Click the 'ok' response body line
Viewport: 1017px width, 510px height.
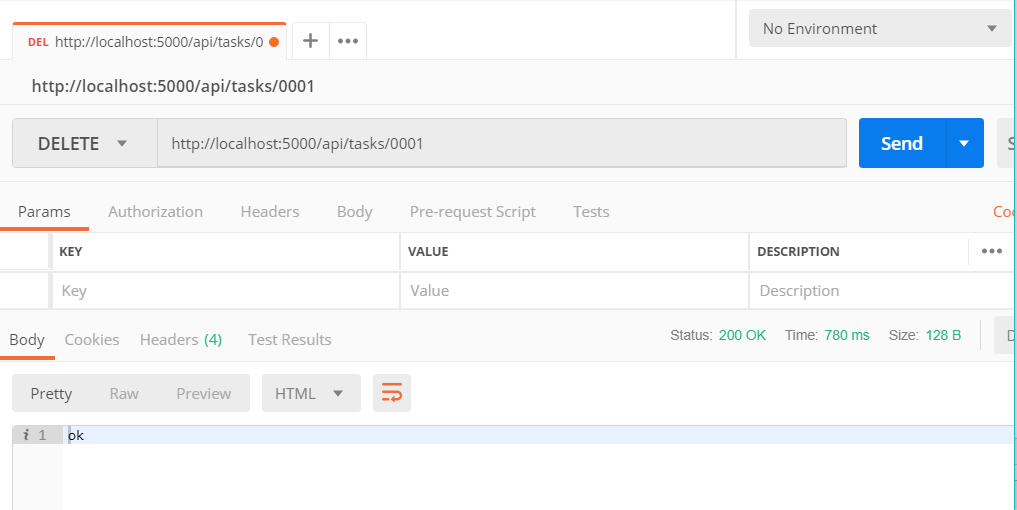(x=540, y=435)
